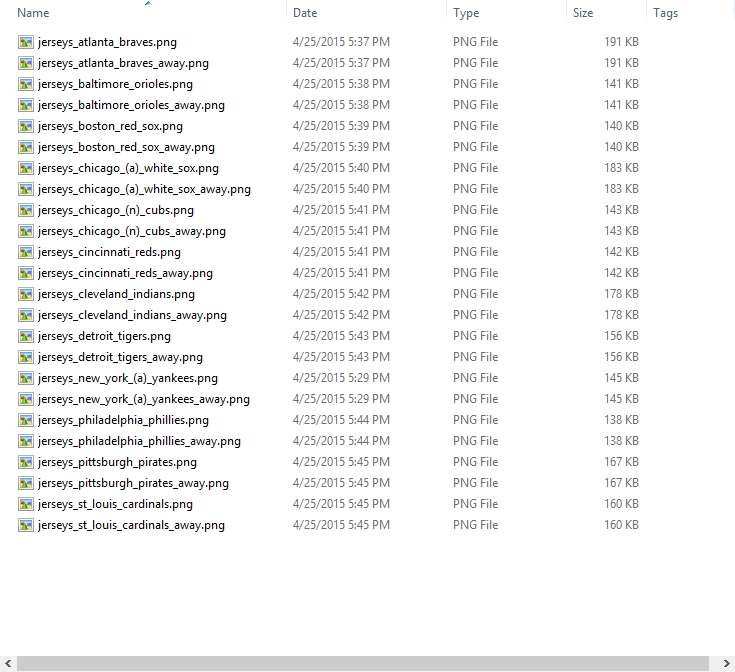The width and height of the screenshot is (735, 672).
Task: Click the icon of jerseys_detroit_tigers.png
Action: click(x=26, y=336)
